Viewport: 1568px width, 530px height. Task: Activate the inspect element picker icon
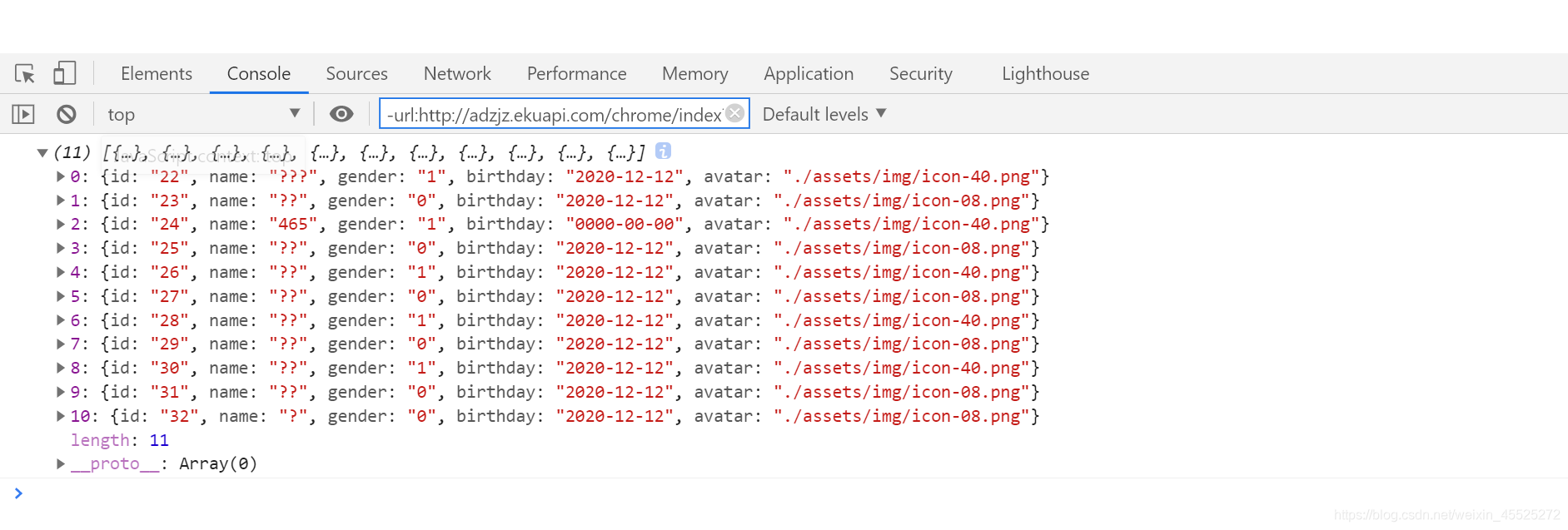click(25, 74)
